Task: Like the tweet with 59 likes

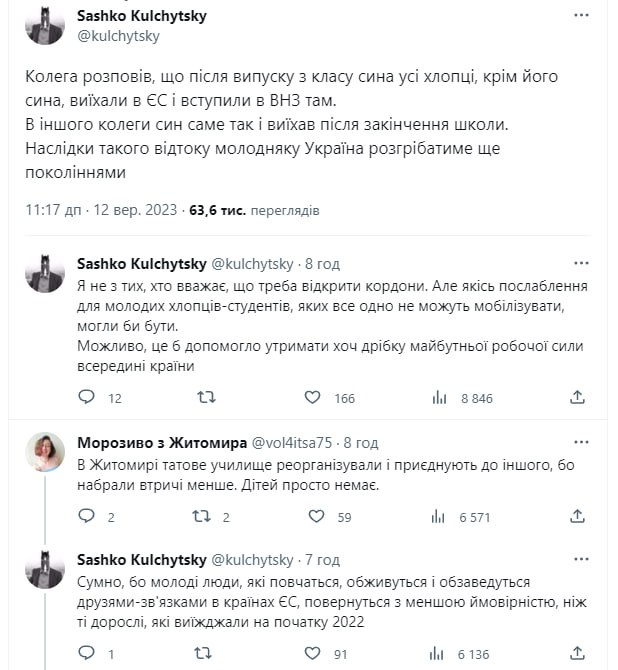Action: pyautogui.click(x=317, y=517)
